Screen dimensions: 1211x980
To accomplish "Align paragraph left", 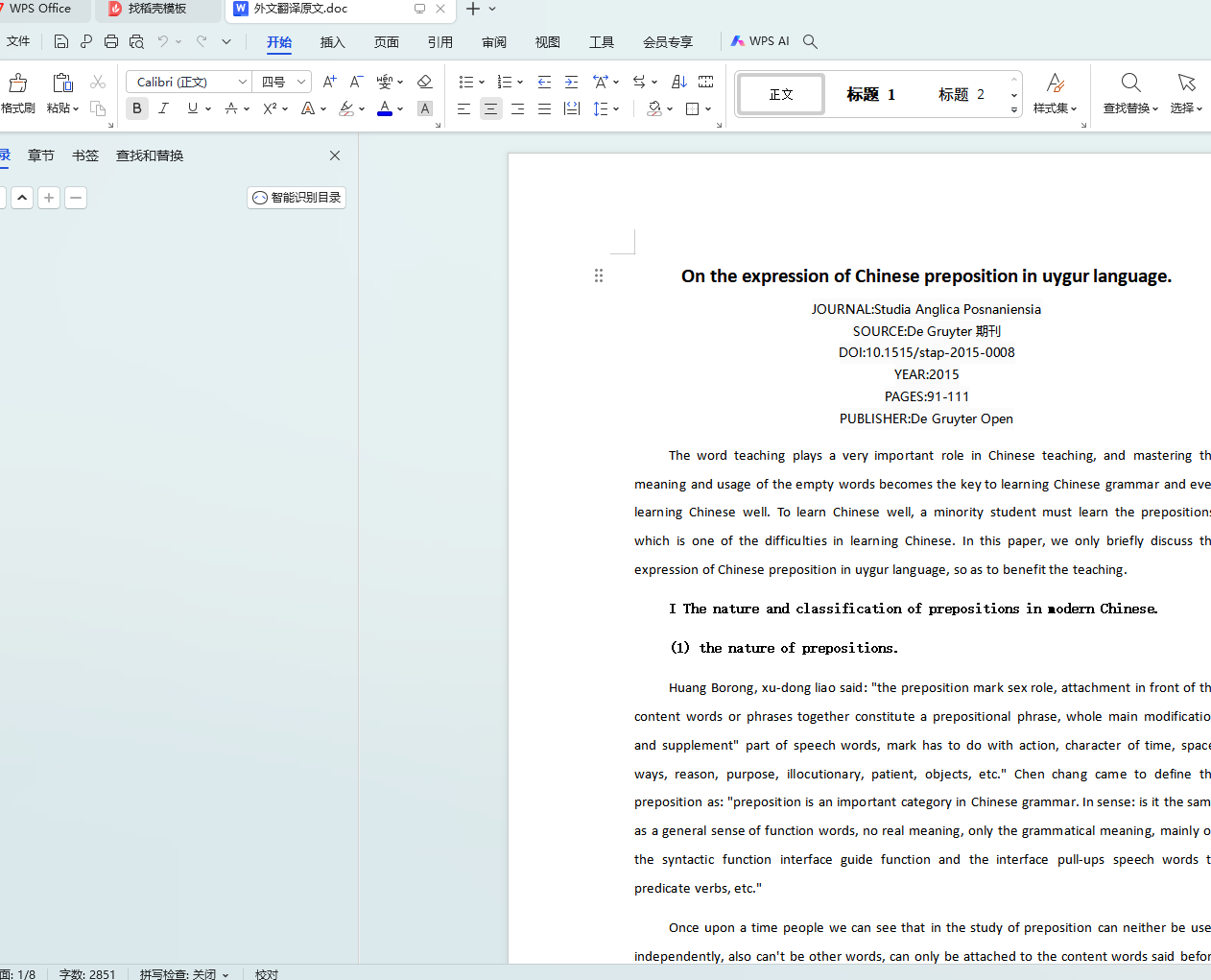I will click(x=463, y=108).
